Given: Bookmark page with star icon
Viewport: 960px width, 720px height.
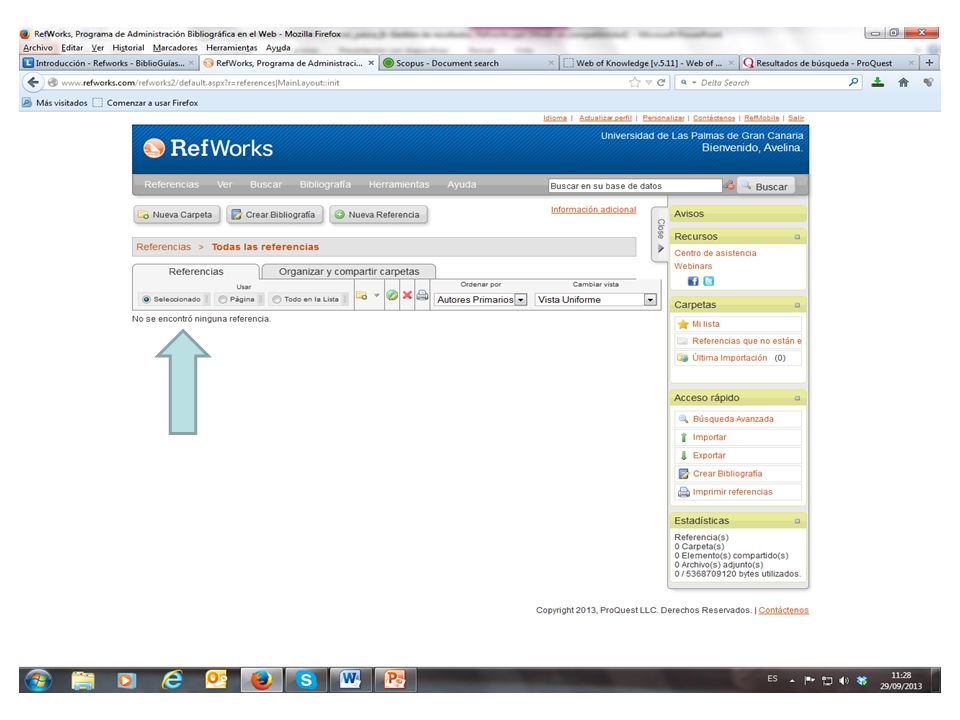Looking at the screenshot, I should (634, 82).
